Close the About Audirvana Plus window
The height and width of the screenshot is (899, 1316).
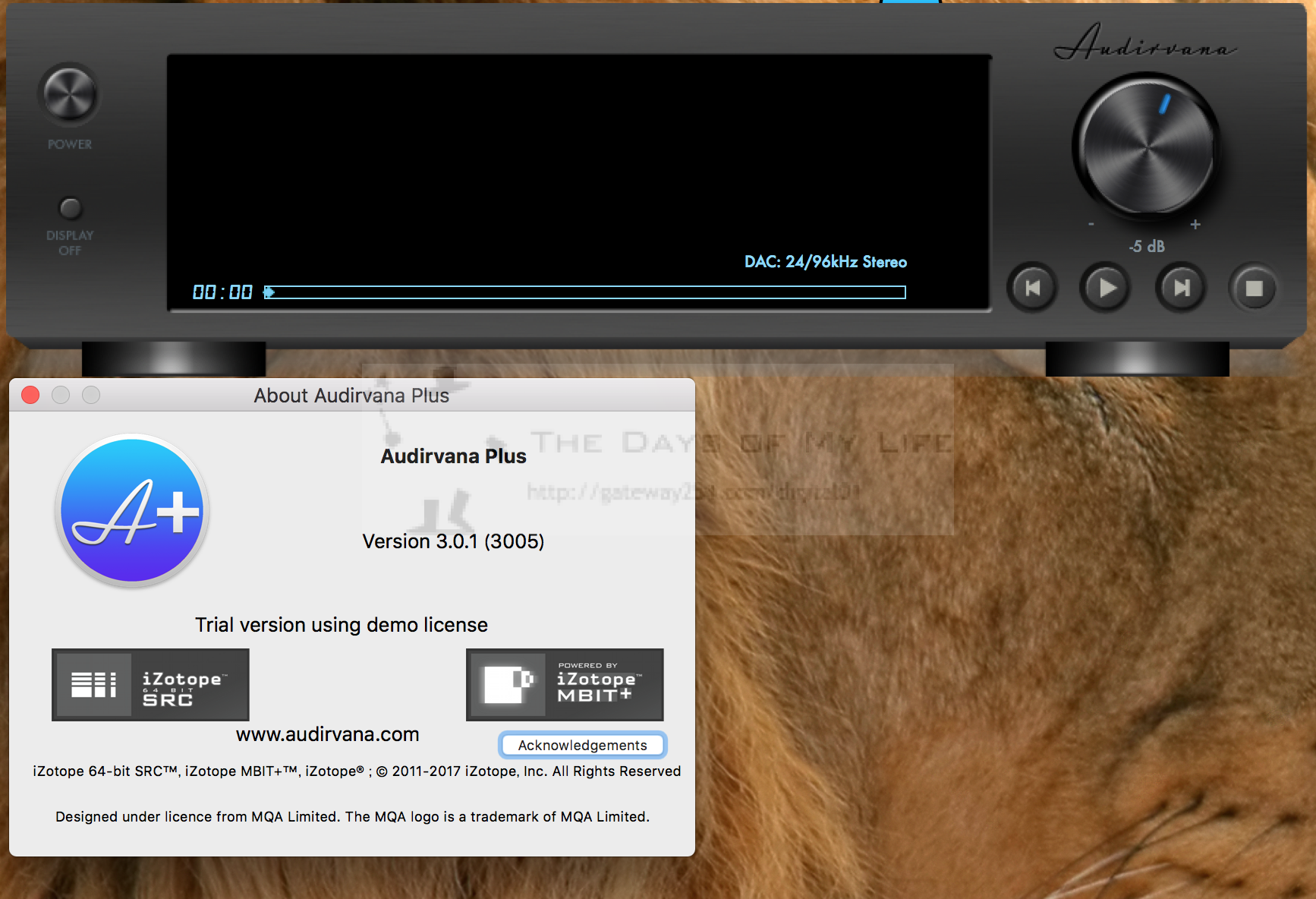[30, 395]
